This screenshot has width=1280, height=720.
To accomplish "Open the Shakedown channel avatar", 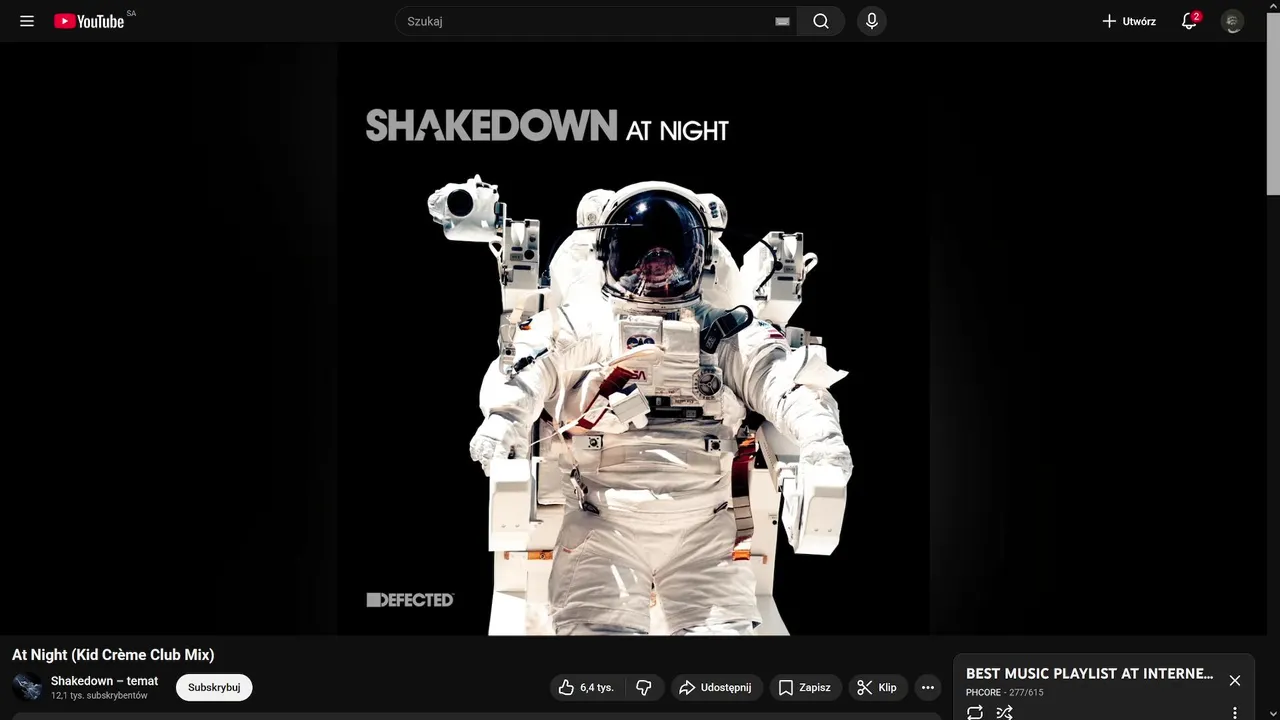I will point(27,687).
